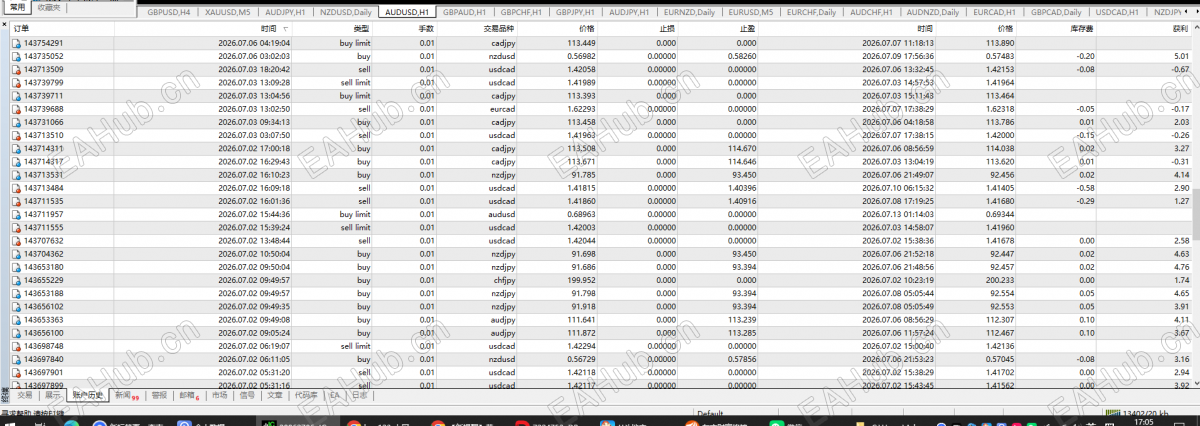This screenshot has width=1200, height=426.
Task: Click the order icon for 143739711
Action: tap(16, 96)
